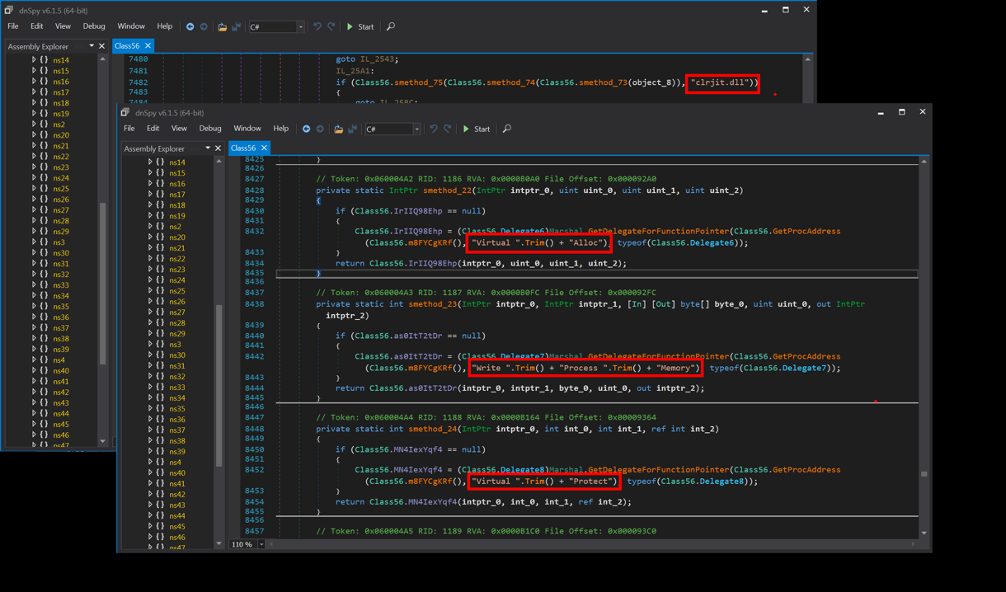Click Undo icon in front window toolbar
The width and height of the screenshot is (1006, 592).
pyautogui.click(x=433, y=129)
